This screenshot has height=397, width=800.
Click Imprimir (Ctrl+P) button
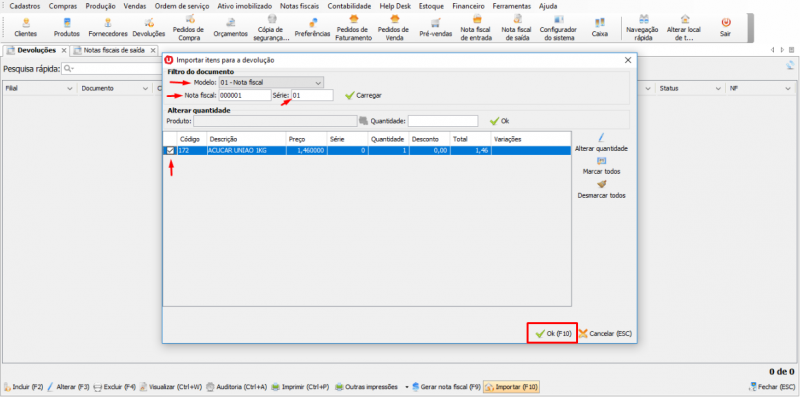click(301, 387)
